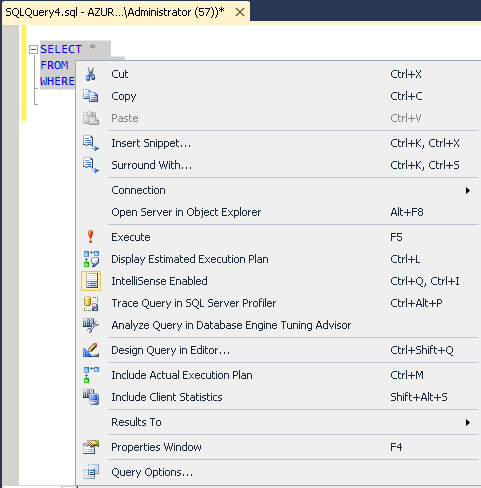Click the Properties Window icon
481x488 pixels.
coord(91,447)
